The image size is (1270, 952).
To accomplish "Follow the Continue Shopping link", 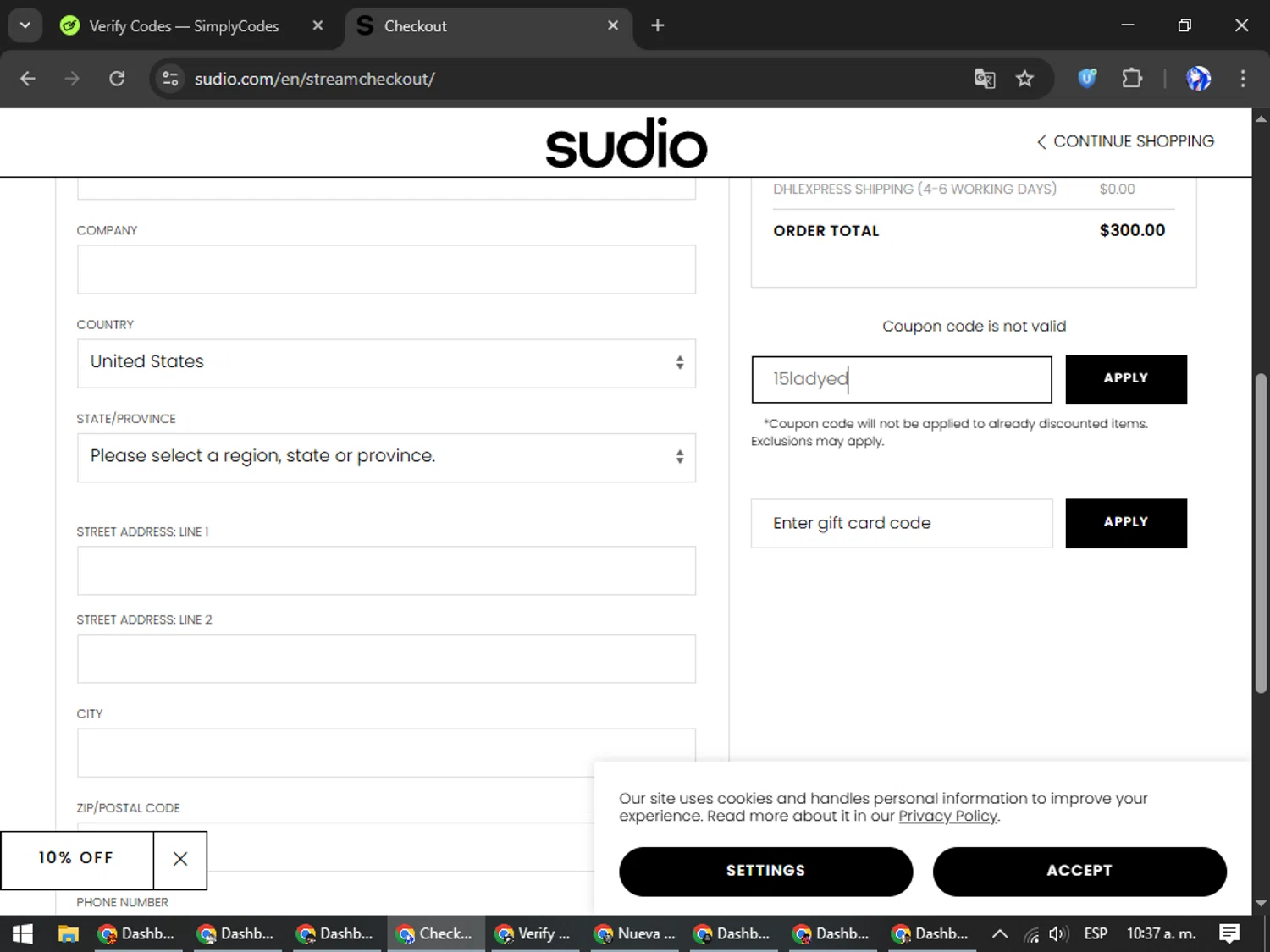I will coord(1125,141).
